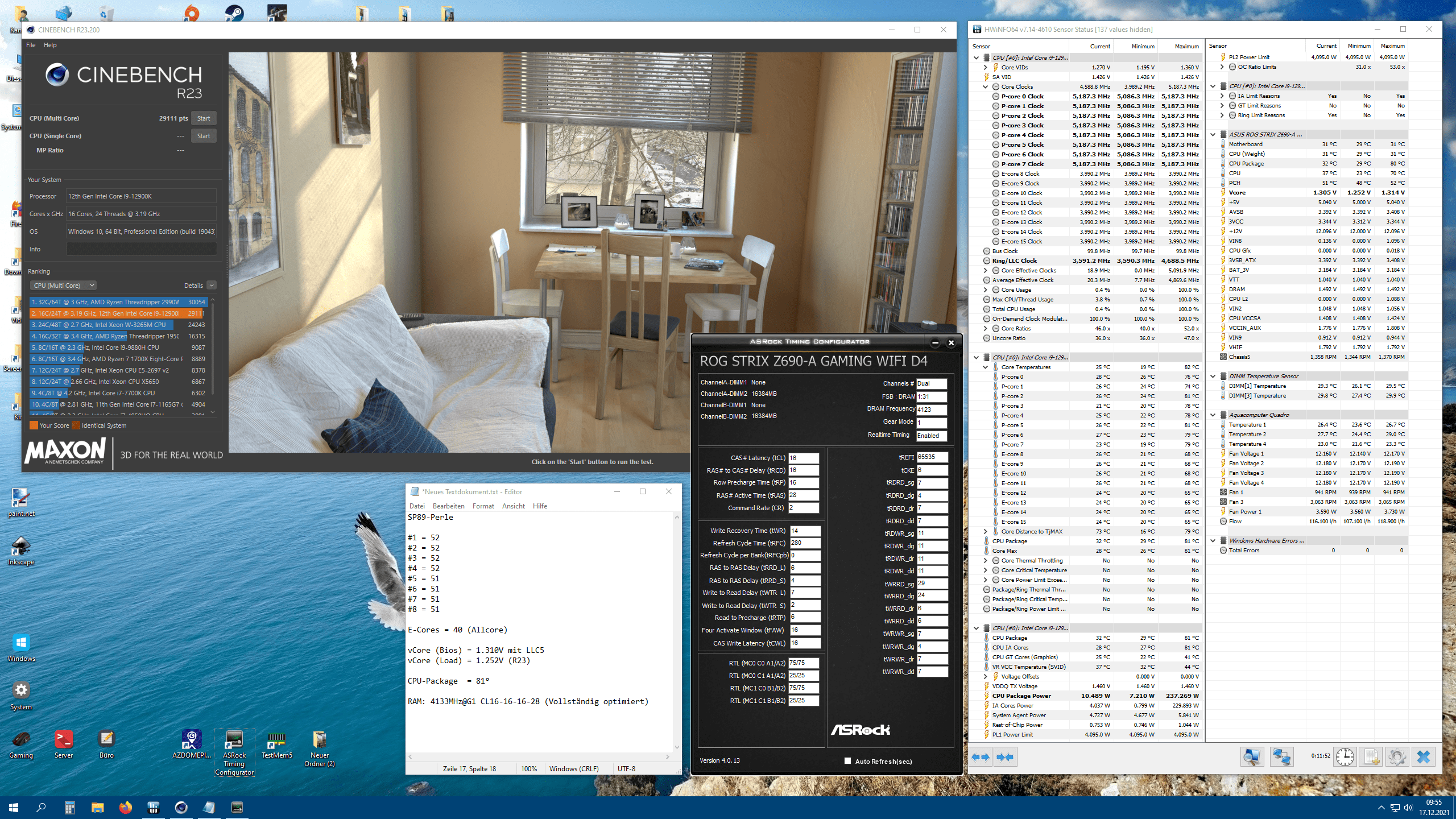Click the Info input field in Cinebench

click(141, 249)
